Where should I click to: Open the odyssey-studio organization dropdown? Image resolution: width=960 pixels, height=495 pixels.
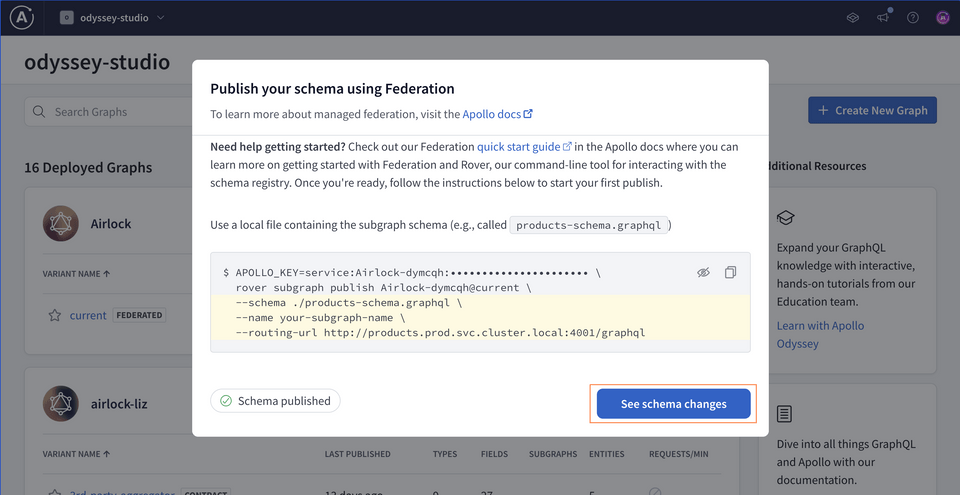tap(112, 18)
